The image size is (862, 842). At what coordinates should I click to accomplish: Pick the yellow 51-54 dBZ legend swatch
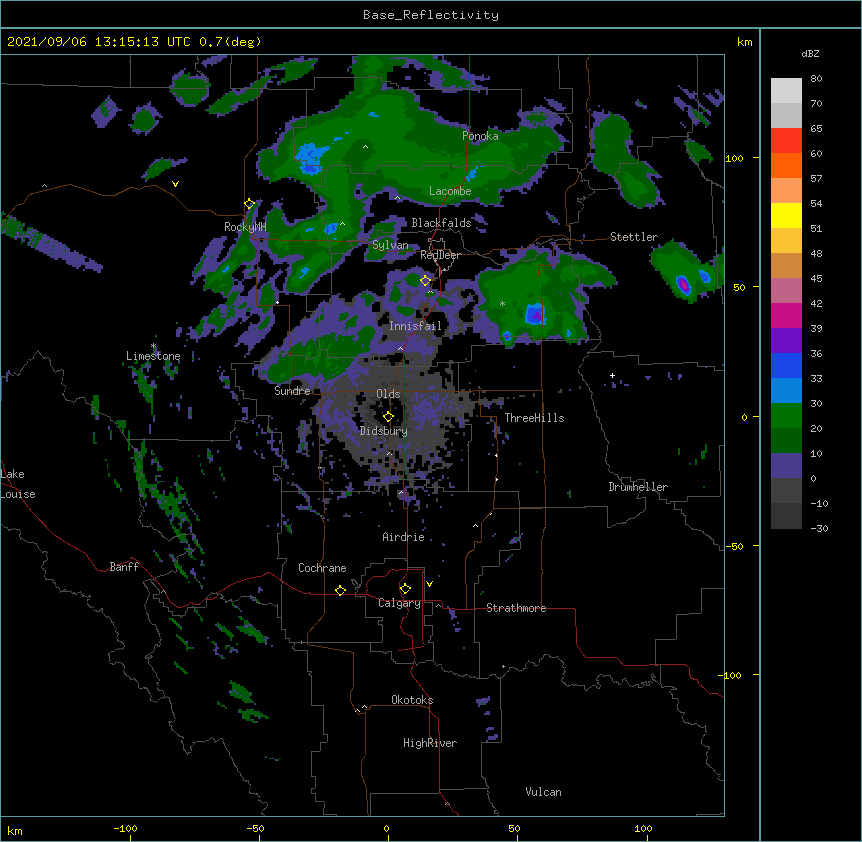[x=786, y=215]
